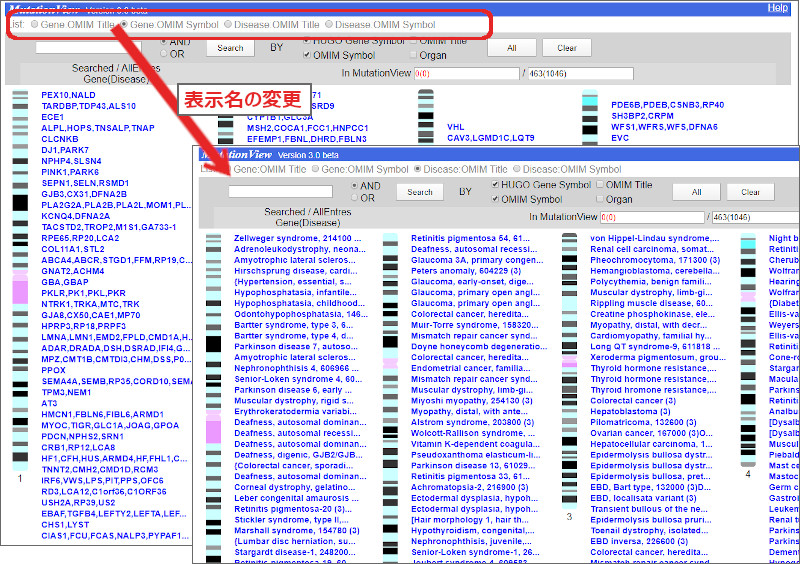
Task: Click MutationView logo in the foreground window title
Action: [x=236, y=155]
